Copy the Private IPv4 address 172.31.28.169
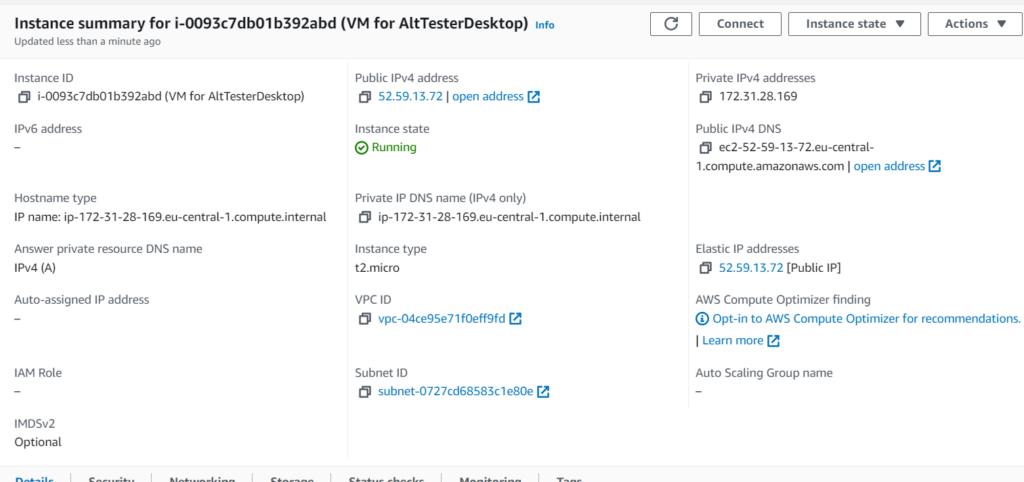 (705, 97)
